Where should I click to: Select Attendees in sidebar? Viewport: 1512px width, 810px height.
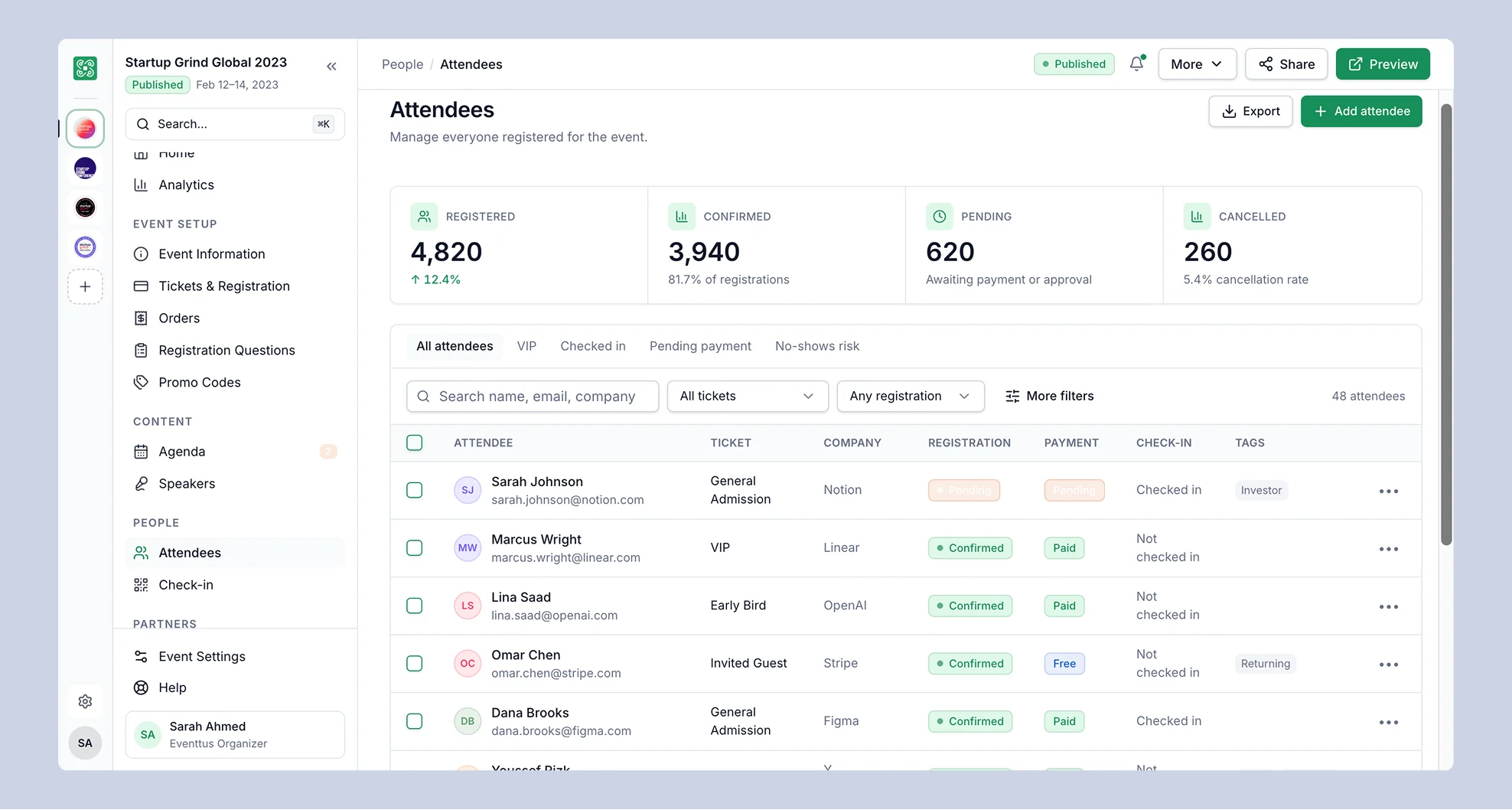click(235, 553)
